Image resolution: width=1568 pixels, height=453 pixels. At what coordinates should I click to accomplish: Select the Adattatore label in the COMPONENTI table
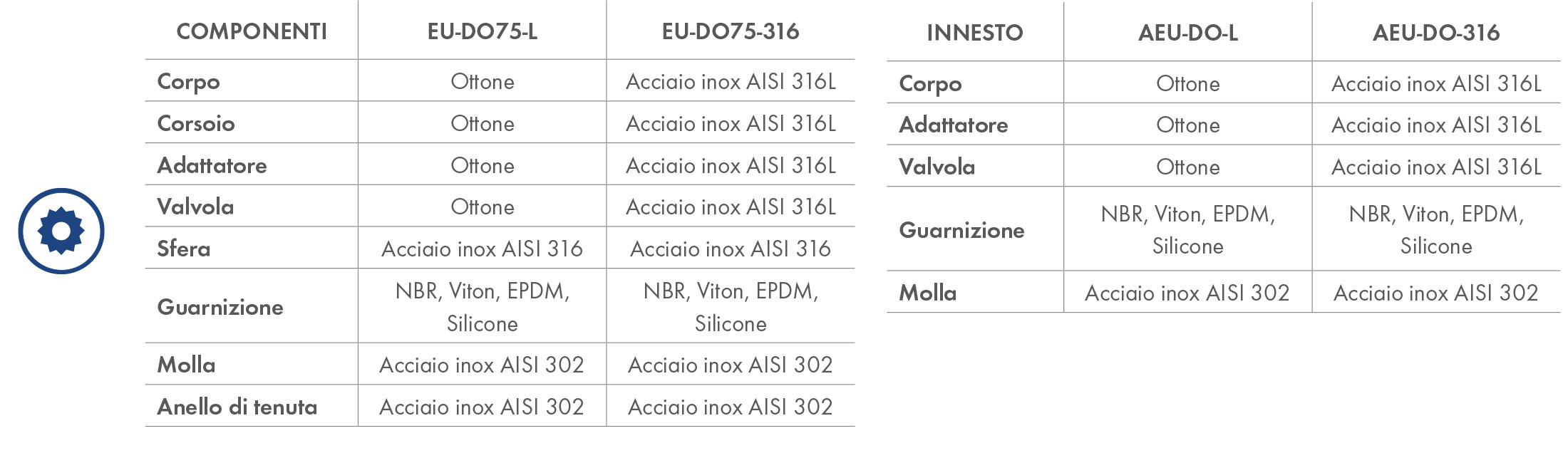coord(212,165)
